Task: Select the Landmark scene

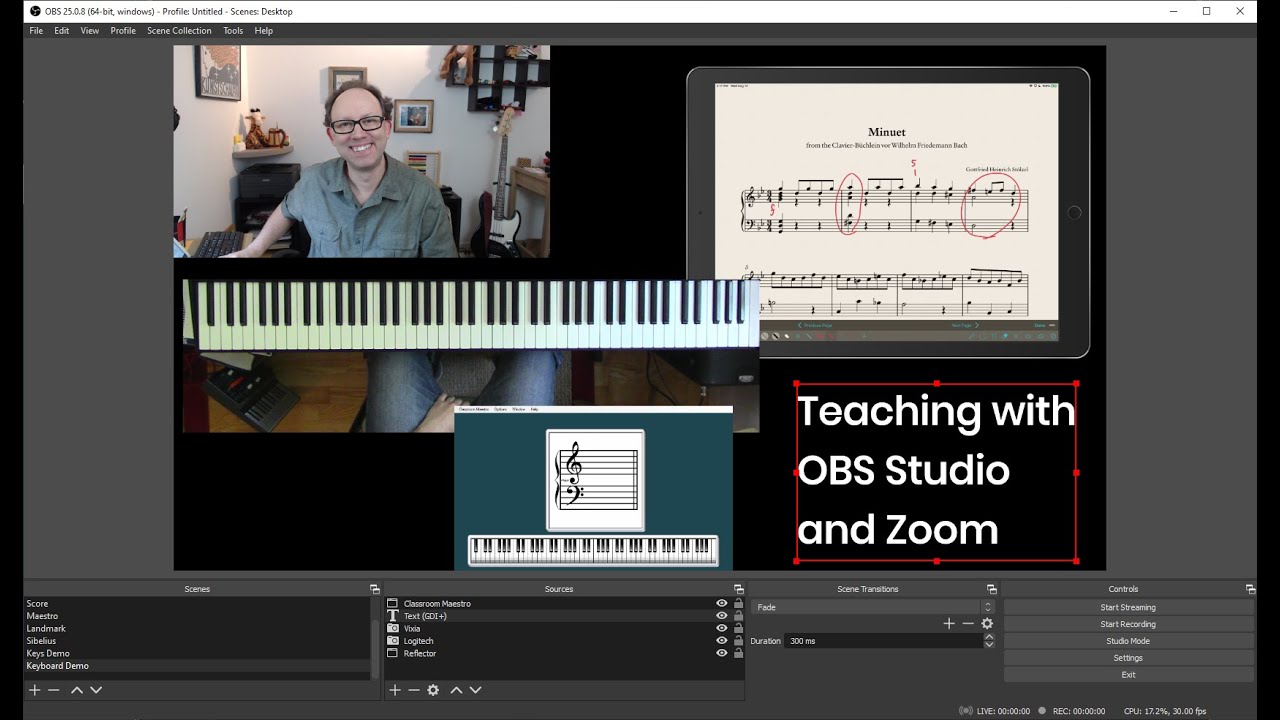Action: (x=197, y=628)
